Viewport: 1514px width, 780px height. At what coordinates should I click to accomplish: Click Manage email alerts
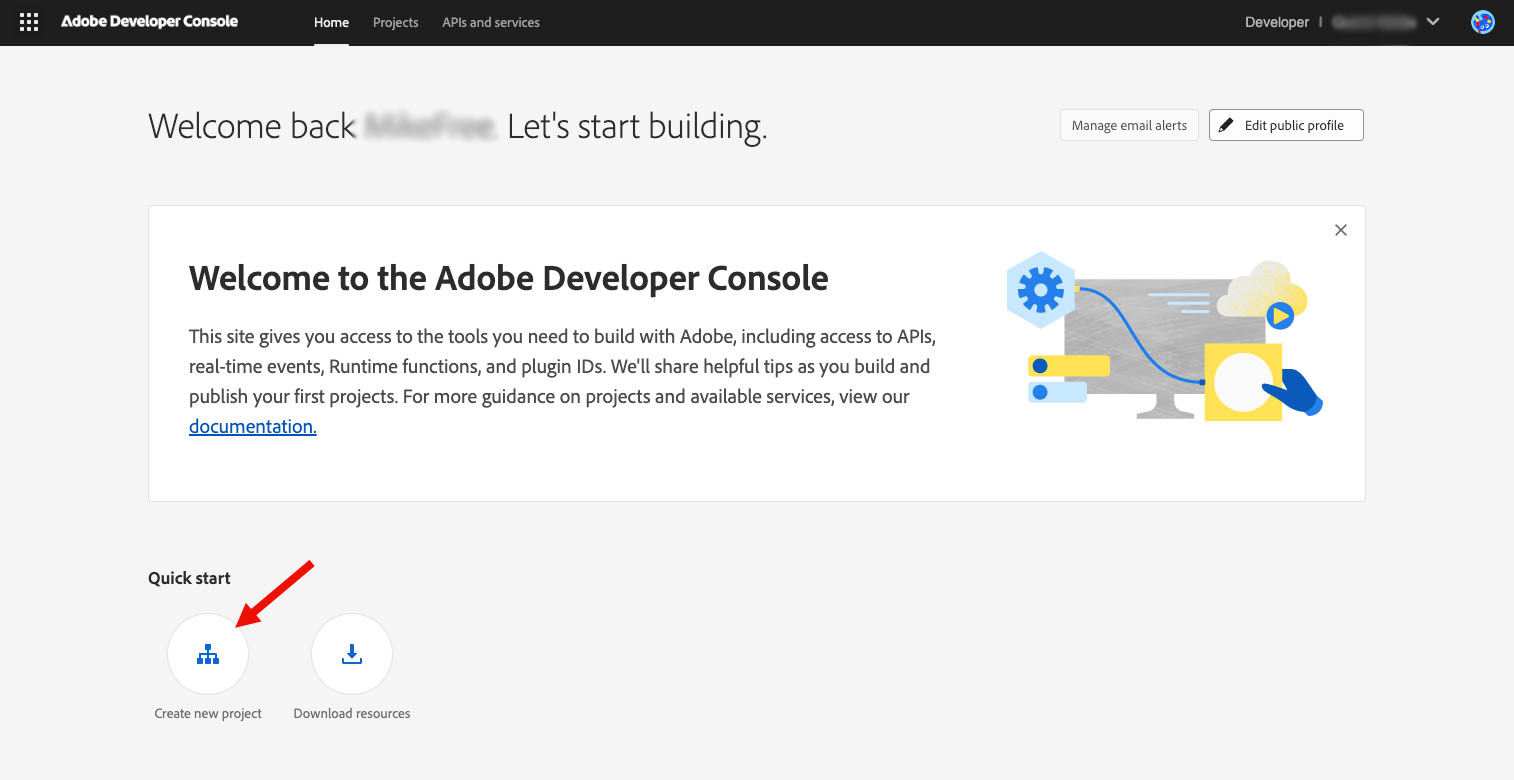pyautogui.click(x=1129, y=125)
